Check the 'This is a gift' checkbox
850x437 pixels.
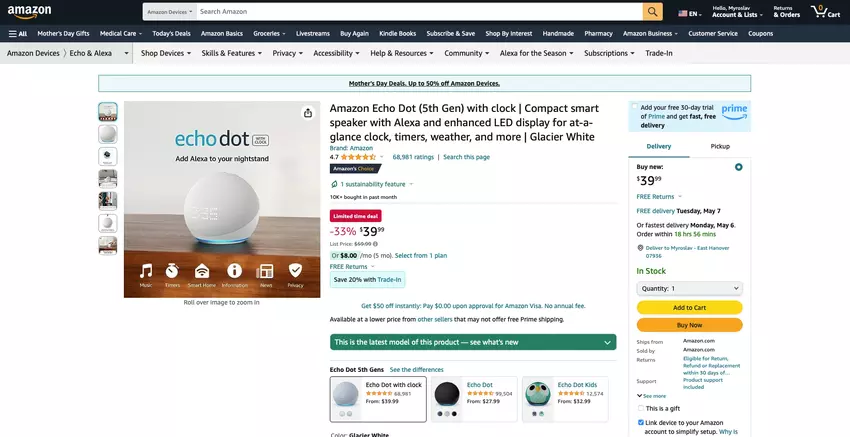click(641, 408)
